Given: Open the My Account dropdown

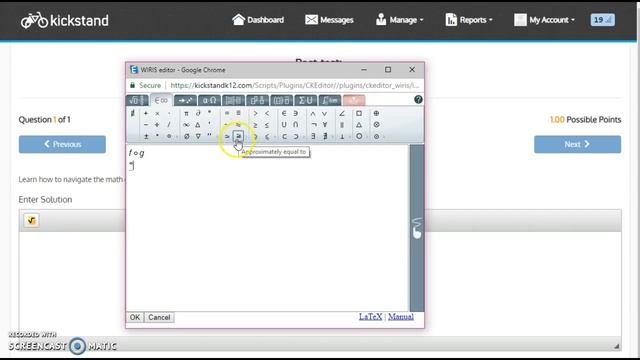Looking at the screenshot, I should [x=544, y=20].
